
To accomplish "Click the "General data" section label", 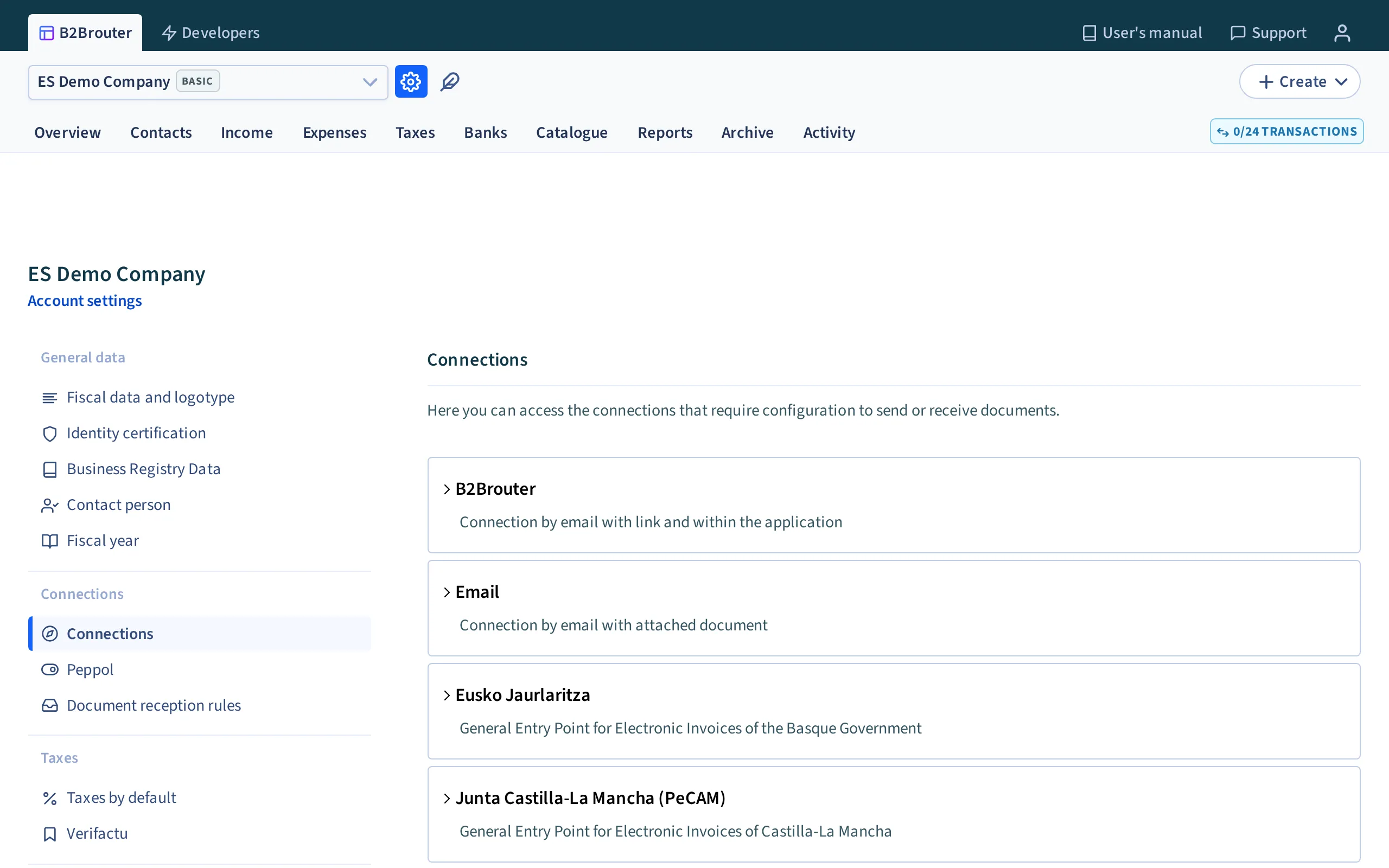I will 82,358.
